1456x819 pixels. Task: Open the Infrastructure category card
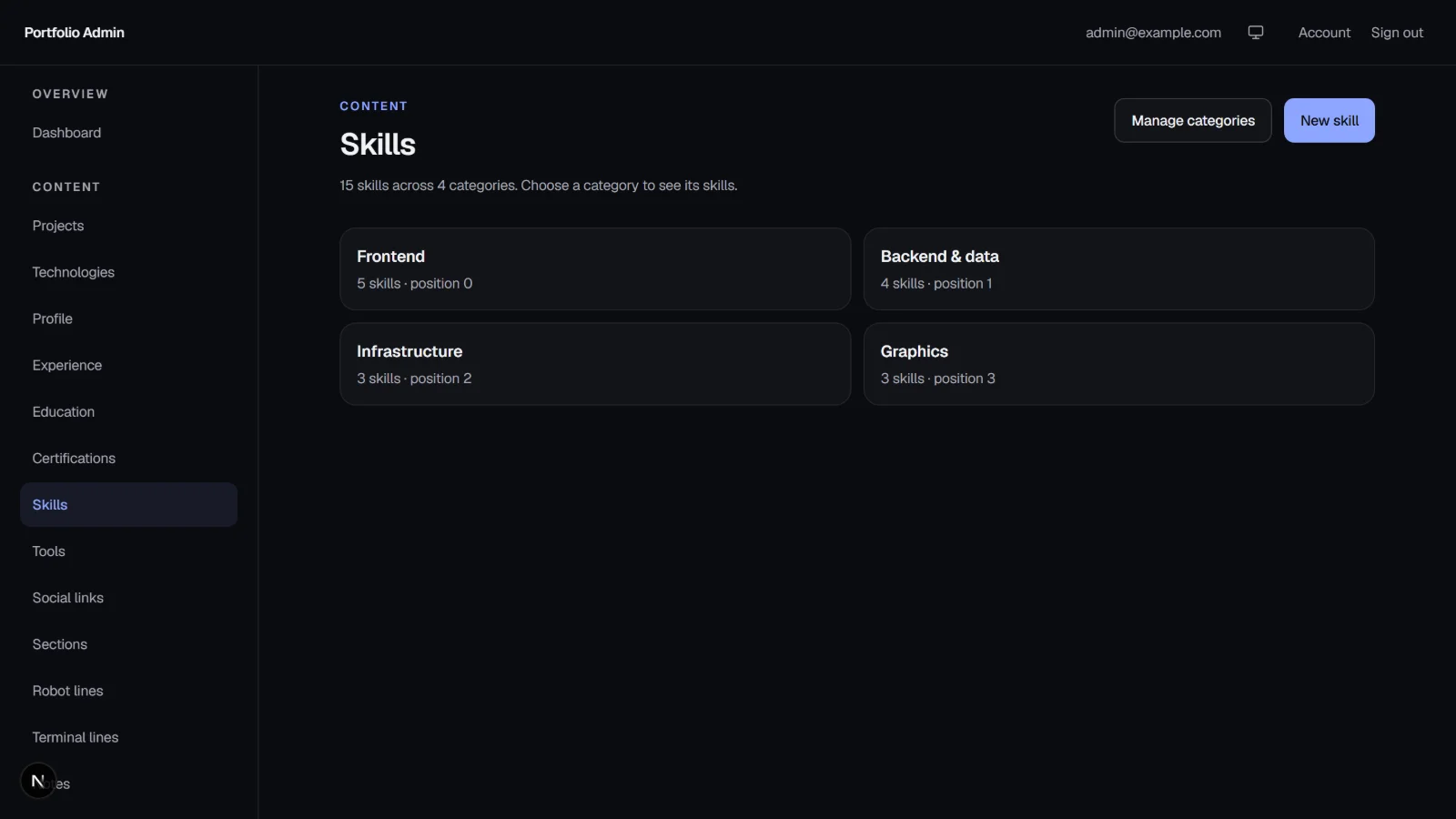tap(595, 363)
